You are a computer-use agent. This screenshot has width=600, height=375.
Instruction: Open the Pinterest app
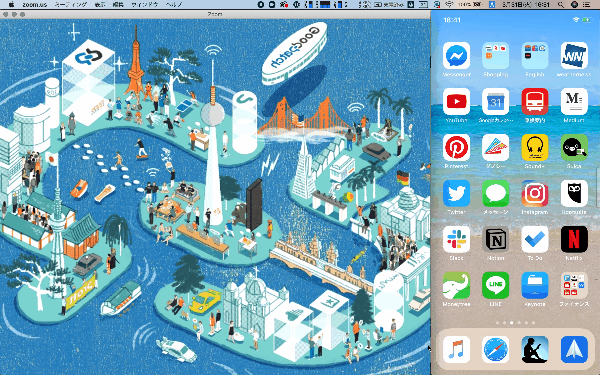pos(457,147)
